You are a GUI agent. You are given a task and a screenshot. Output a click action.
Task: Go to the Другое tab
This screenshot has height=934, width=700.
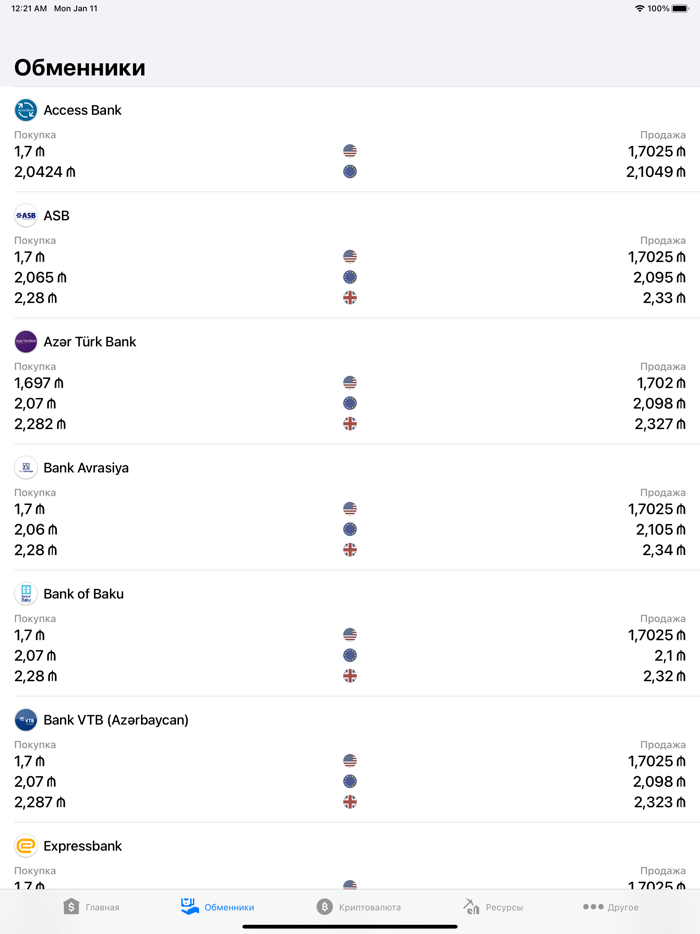tap(610, 907)
